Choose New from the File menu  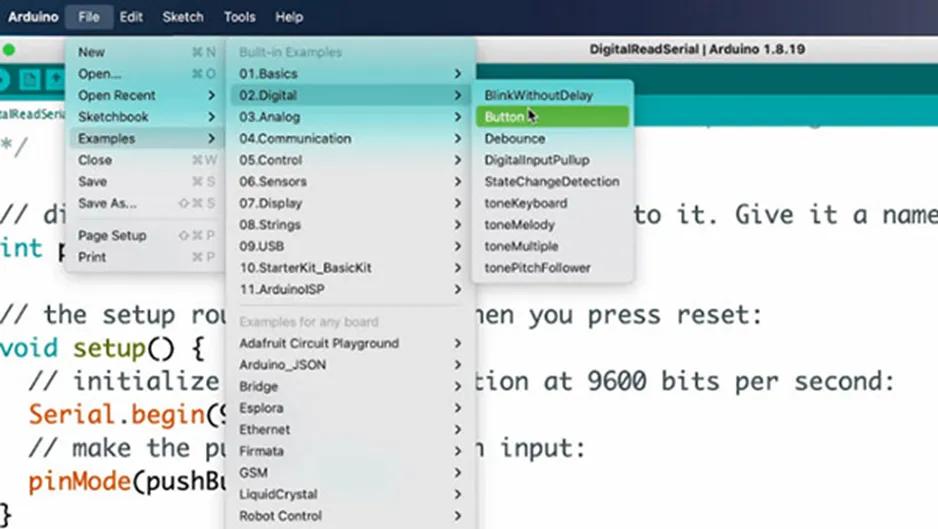click(x=146, y=52)
